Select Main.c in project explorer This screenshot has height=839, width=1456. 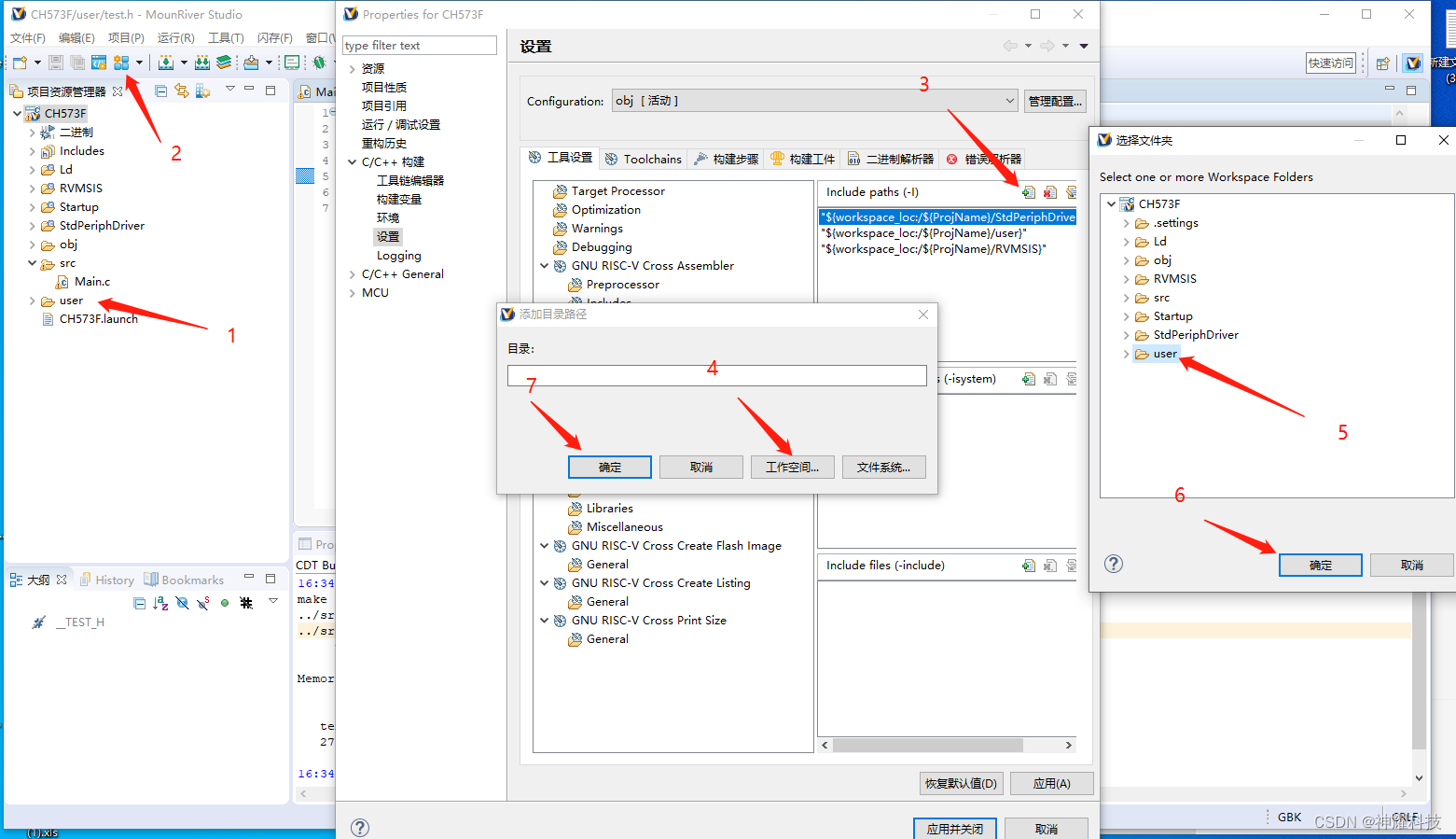click(91, 282)
